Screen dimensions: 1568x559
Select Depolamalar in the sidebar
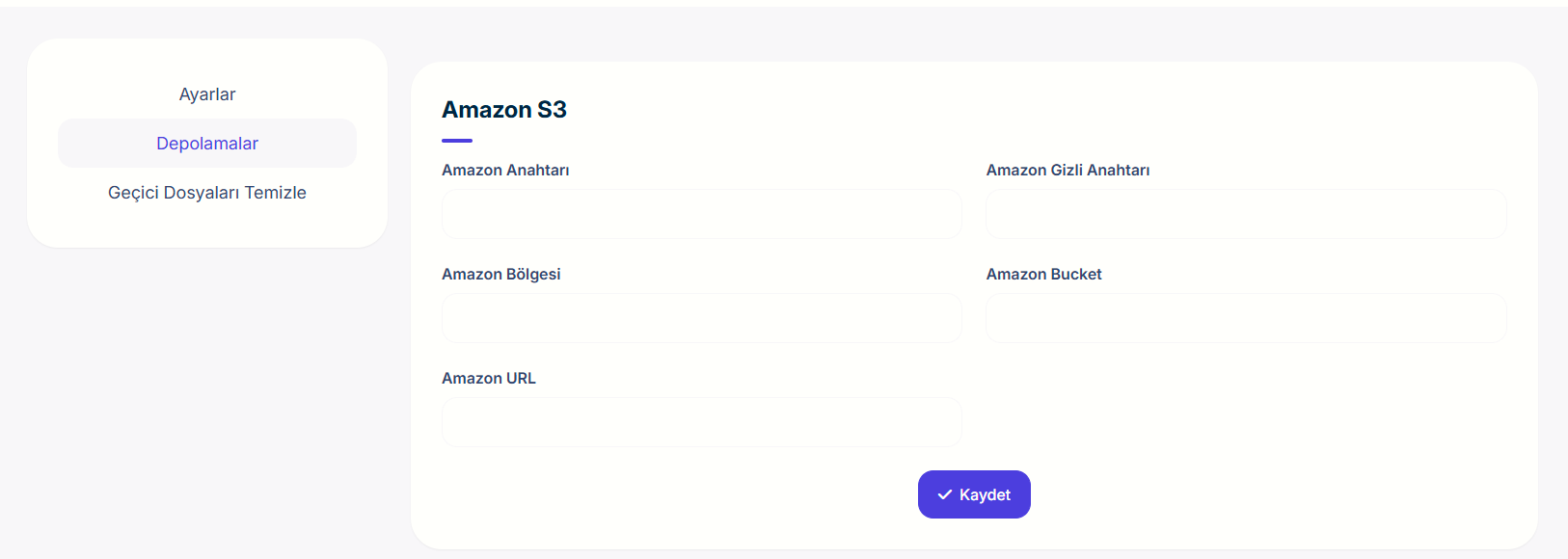(x=207, y=144)
